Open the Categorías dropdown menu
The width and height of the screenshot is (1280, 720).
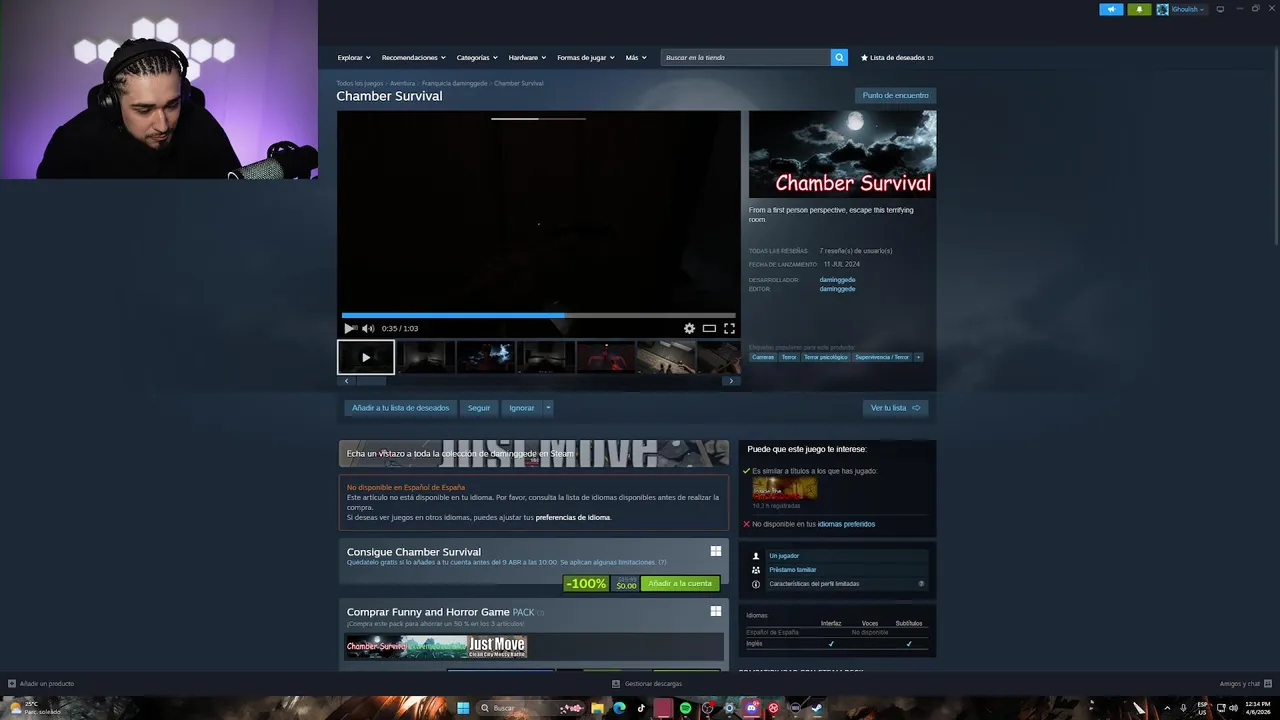click(477, 57)
